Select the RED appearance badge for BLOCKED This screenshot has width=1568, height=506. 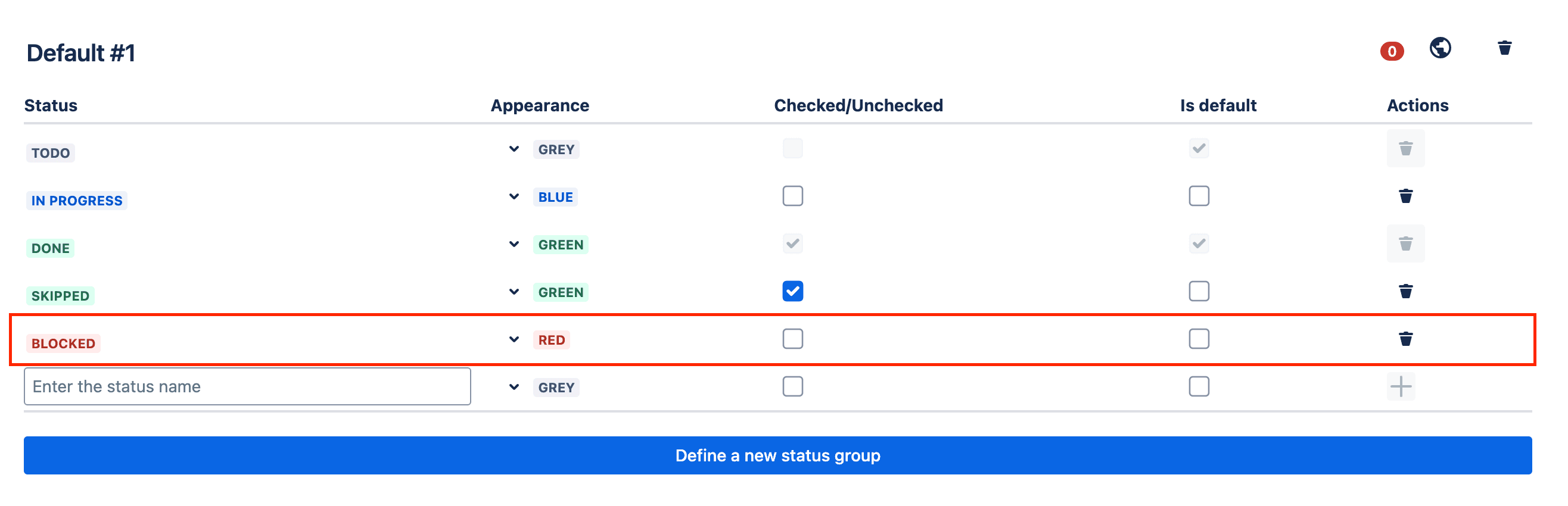coord(551,339)
